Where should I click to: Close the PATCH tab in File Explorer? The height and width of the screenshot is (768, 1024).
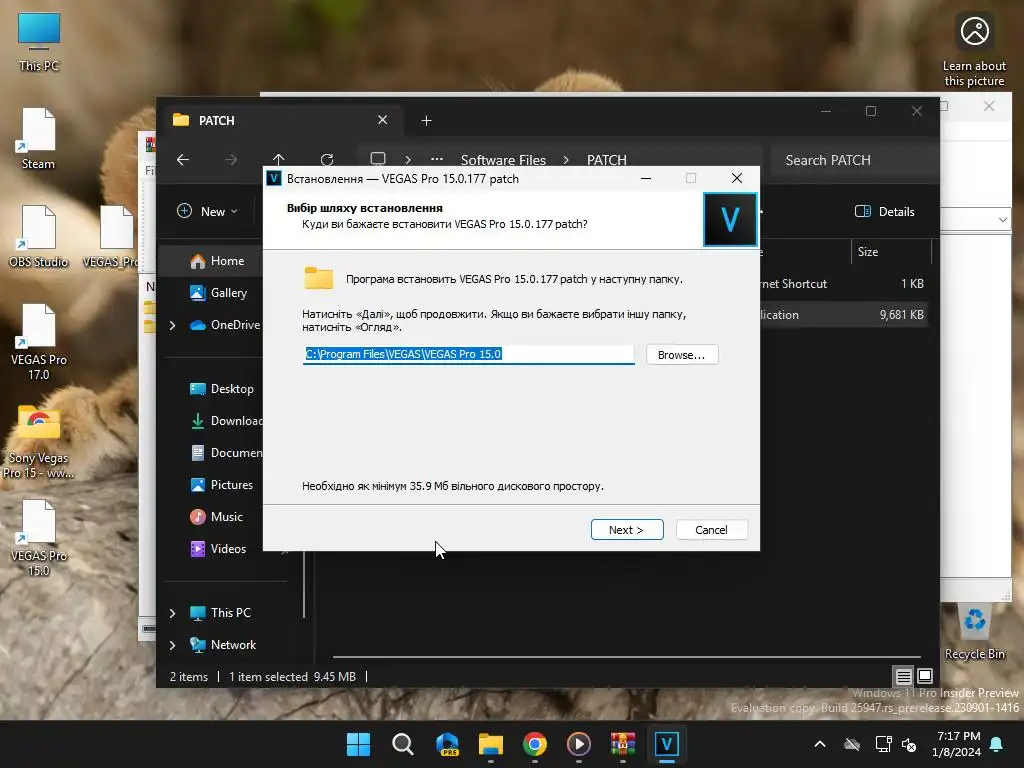click(x=383, y=120)
